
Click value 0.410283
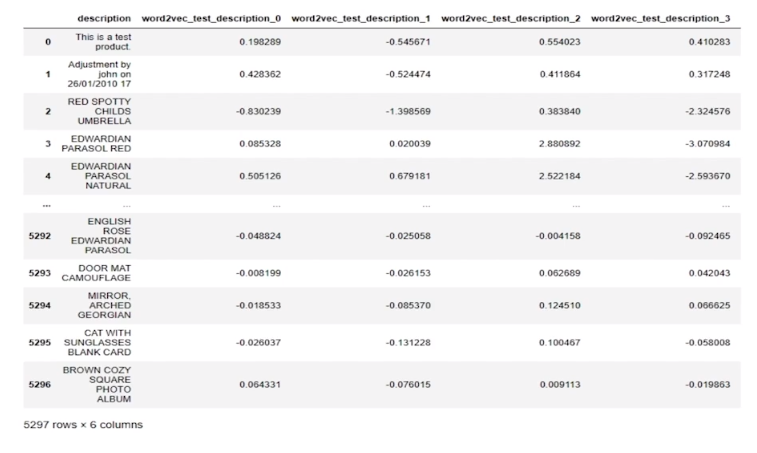pos(709,42)
